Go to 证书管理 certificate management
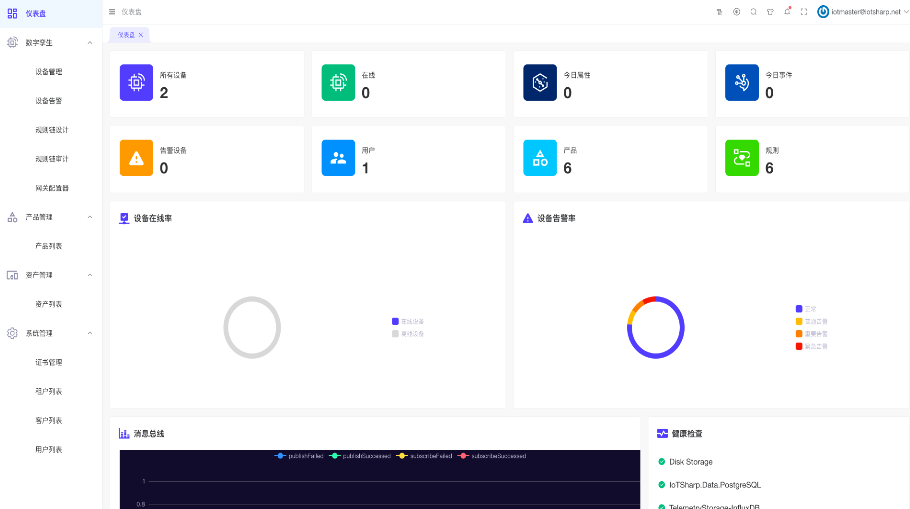The image size is (910, 509). tap(49, 362)
